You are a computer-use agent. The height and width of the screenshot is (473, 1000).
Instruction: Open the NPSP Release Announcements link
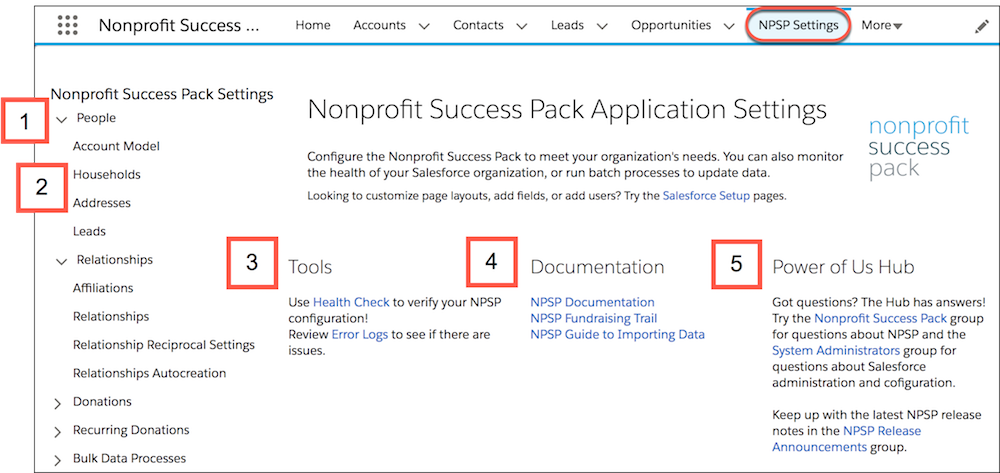pos(847,439)
